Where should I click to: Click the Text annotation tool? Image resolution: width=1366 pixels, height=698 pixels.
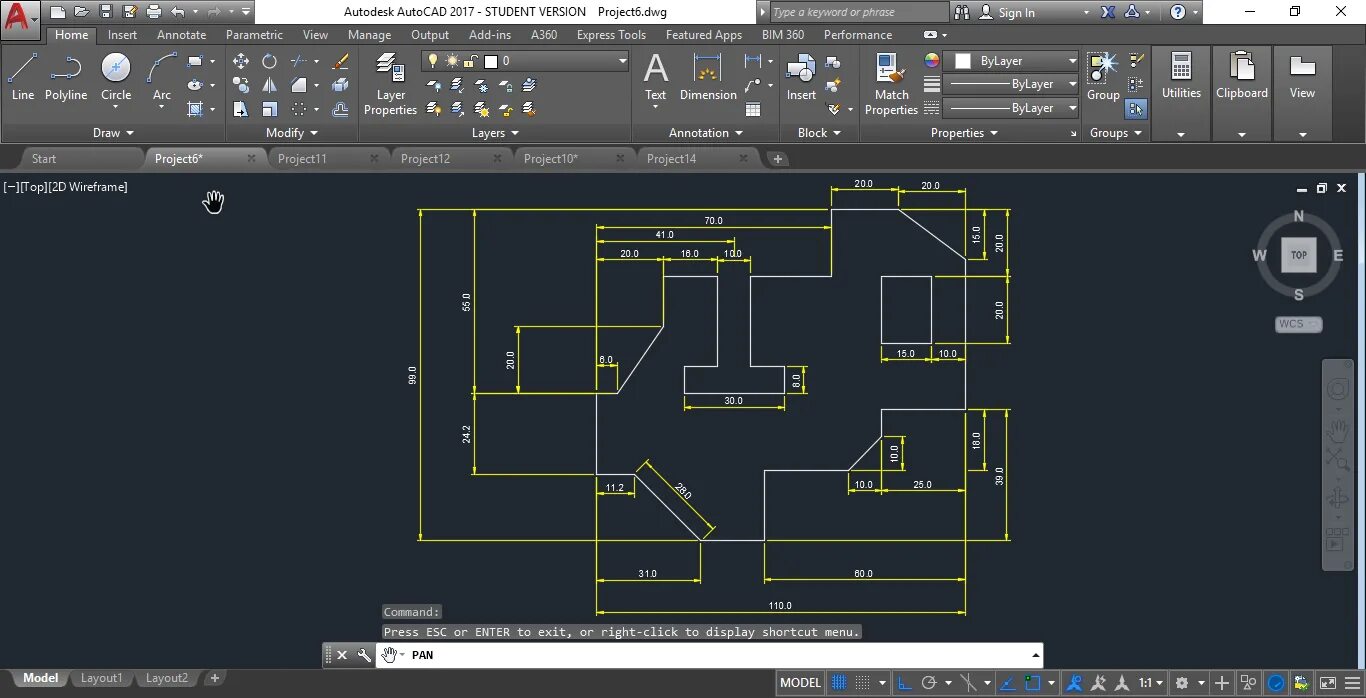pos(655,77)
